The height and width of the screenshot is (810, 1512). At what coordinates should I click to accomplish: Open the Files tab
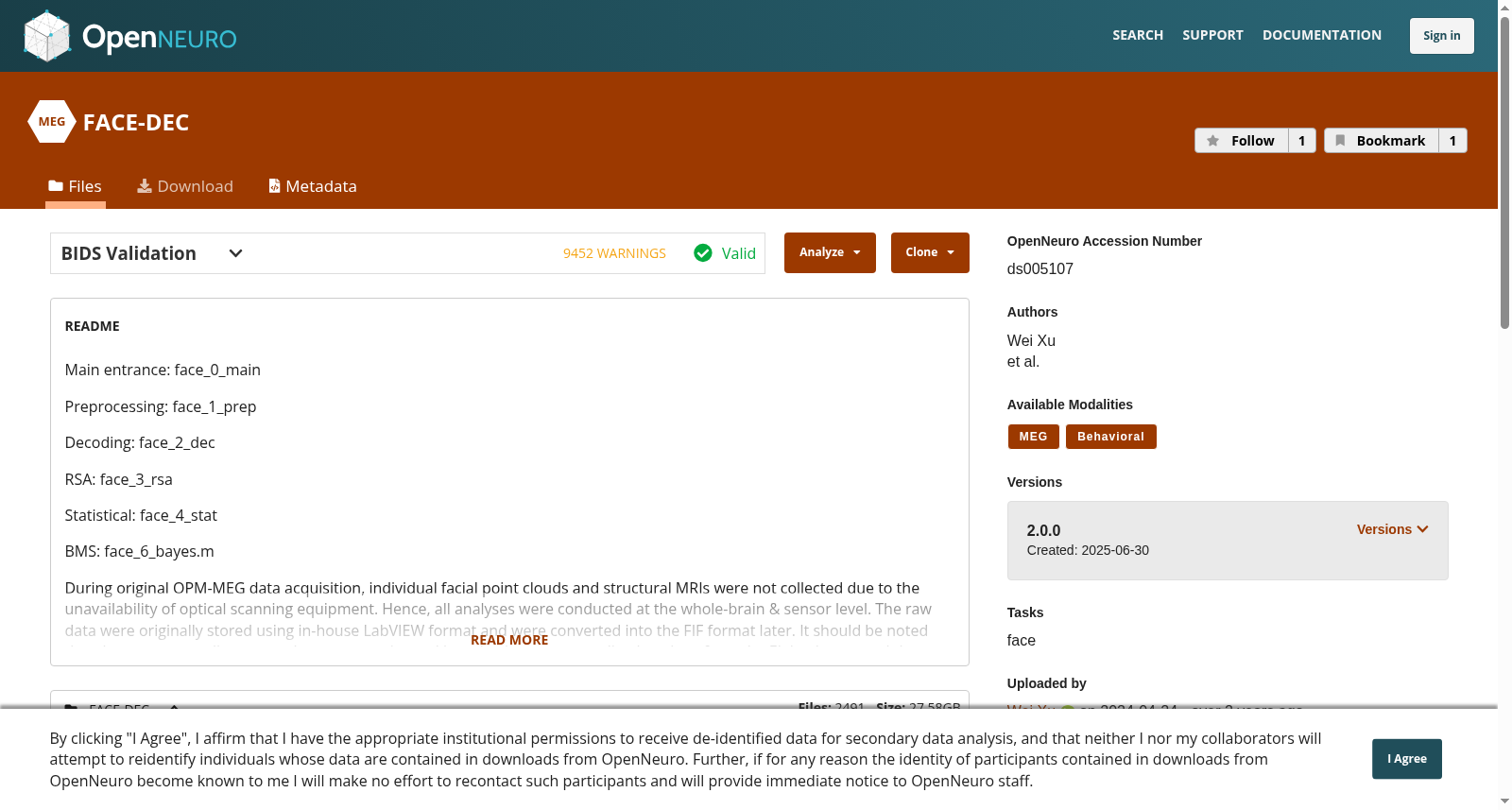click(x=76, y=186)
